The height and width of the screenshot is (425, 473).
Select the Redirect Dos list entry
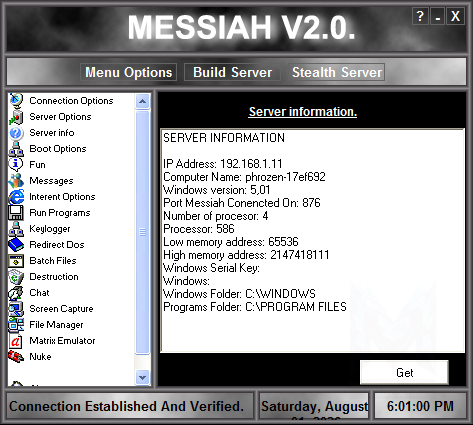[x=57, y=245]
